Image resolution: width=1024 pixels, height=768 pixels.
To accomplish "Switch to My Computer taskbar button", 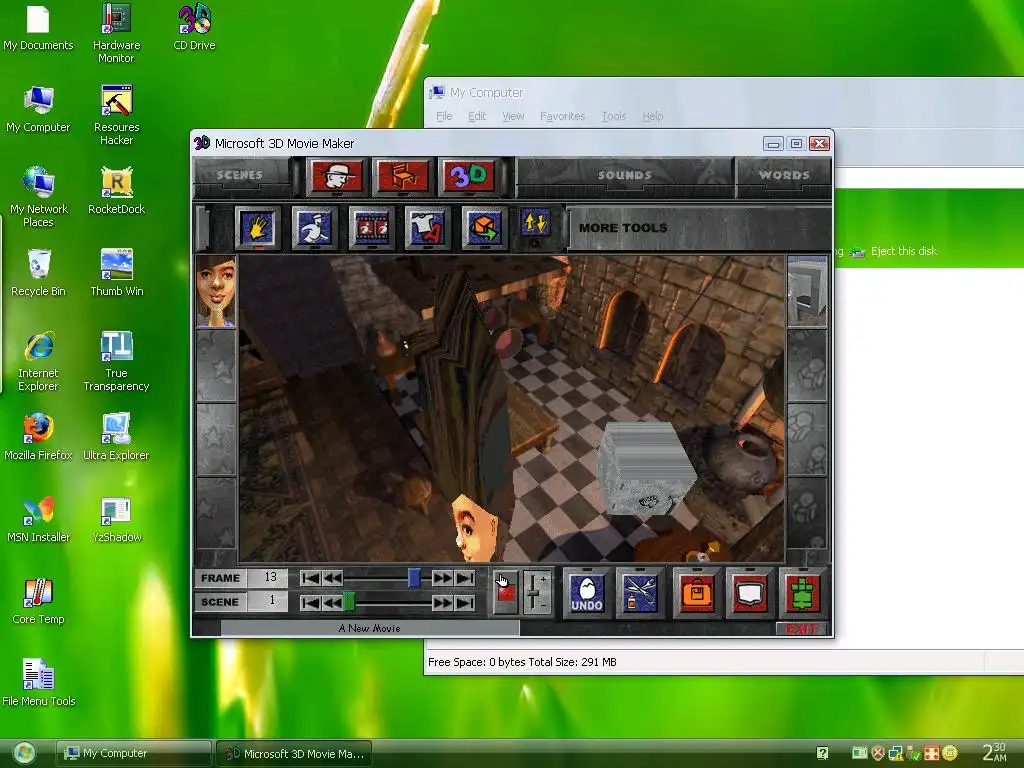I will point(134,754).
